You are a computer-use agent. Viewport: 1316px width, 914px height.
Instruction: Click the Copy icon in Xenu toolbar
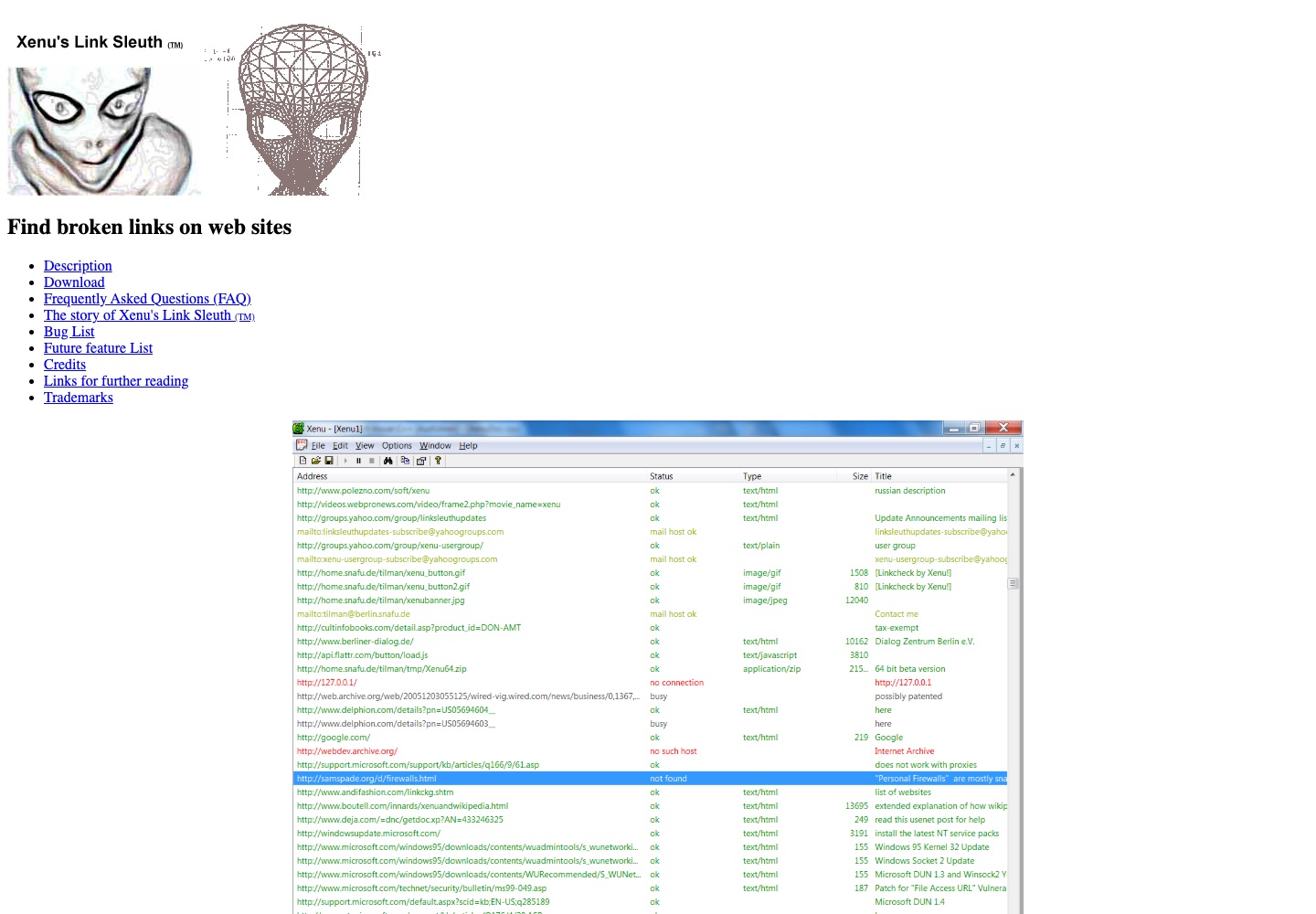pos(405,461)
